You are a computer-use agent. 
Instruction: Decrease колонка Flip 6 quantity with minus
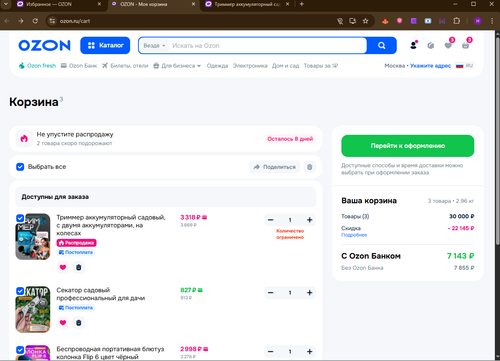[x=271, y=352]
